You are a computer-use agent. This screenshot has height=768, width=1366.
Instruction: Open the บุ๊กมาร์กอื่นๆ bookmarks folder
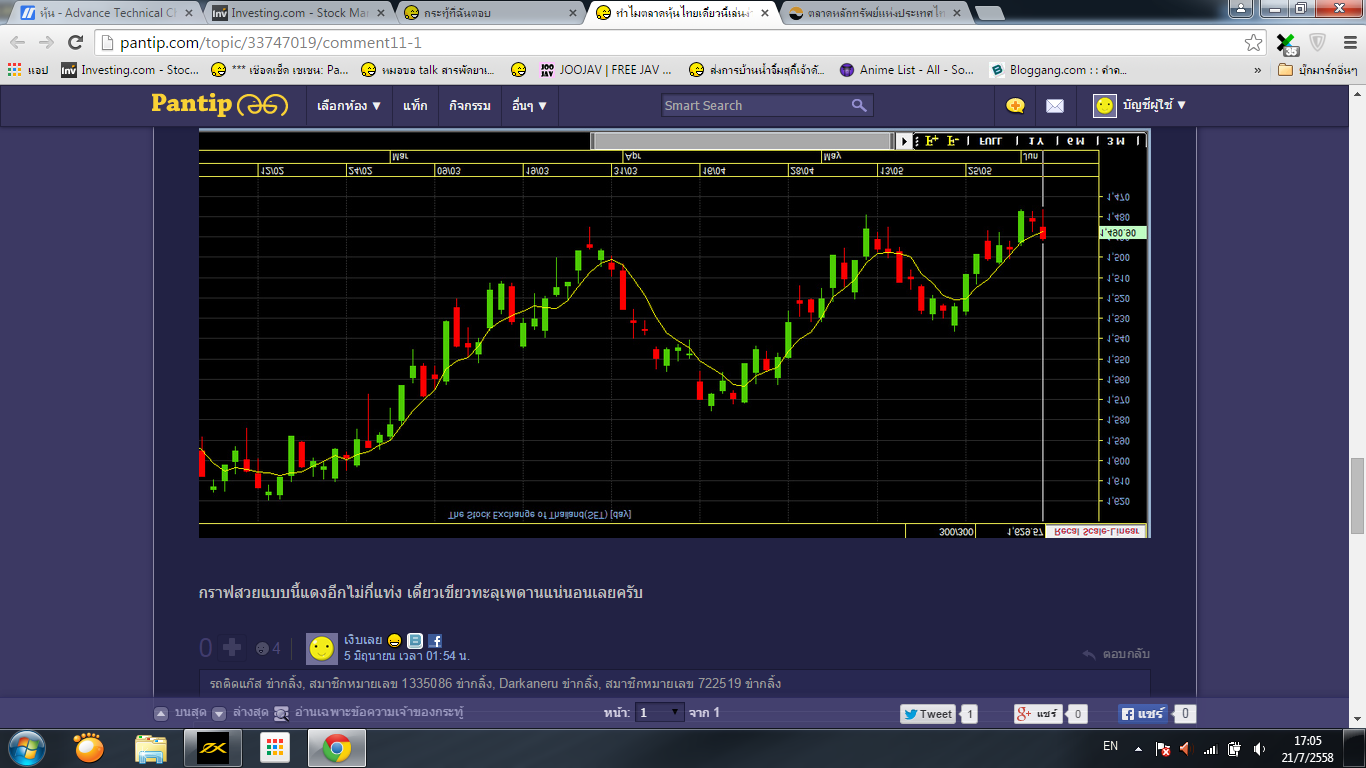pyautogui.click(x=1317, y=70)
